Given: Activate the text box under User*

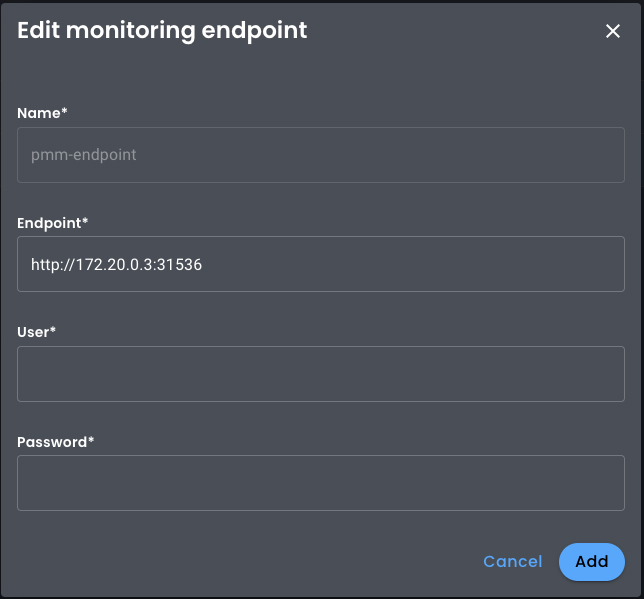Looking at the screenshot, I should coord(320,374).
